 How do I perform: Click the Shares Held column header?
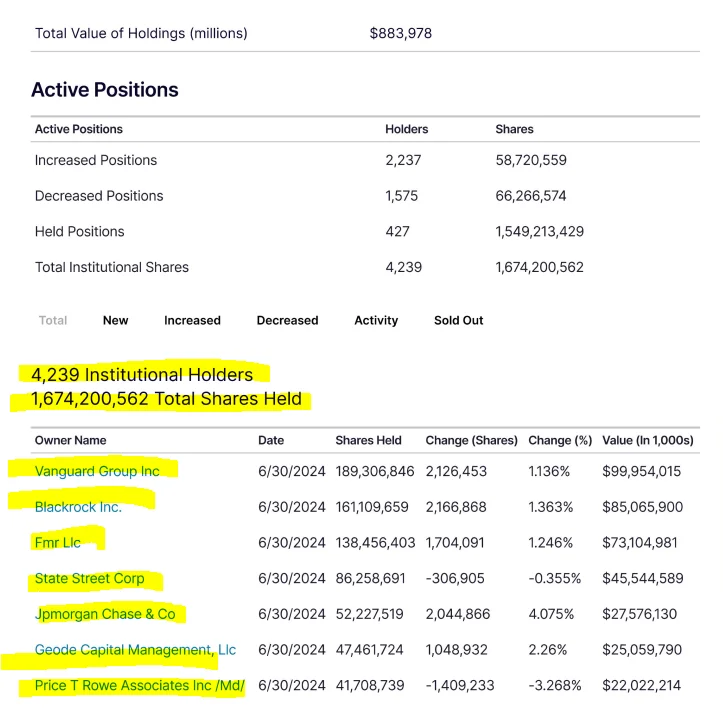[x=368, y=440]
